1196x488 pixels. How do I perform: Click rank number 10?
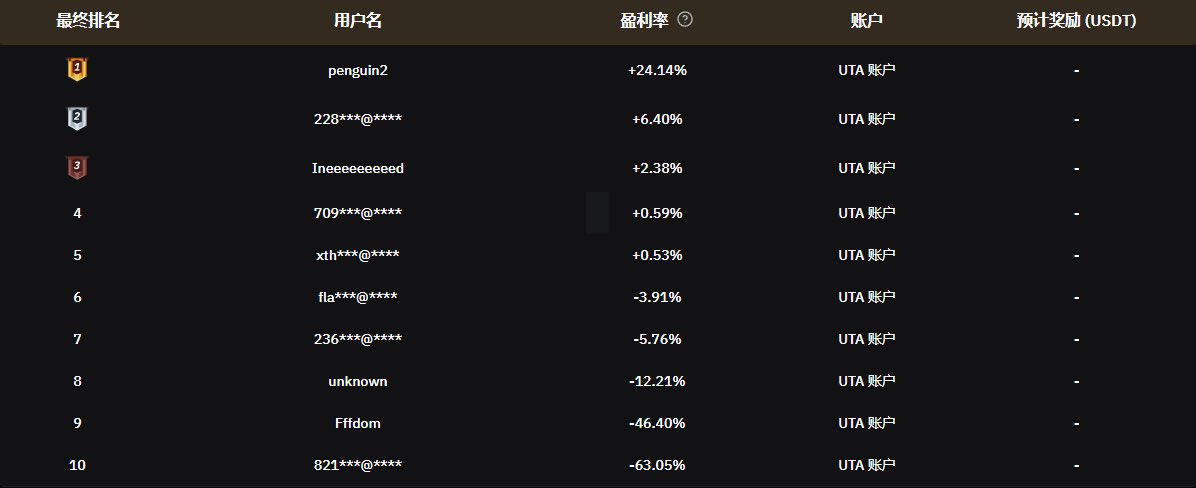[x=77, y=465]
